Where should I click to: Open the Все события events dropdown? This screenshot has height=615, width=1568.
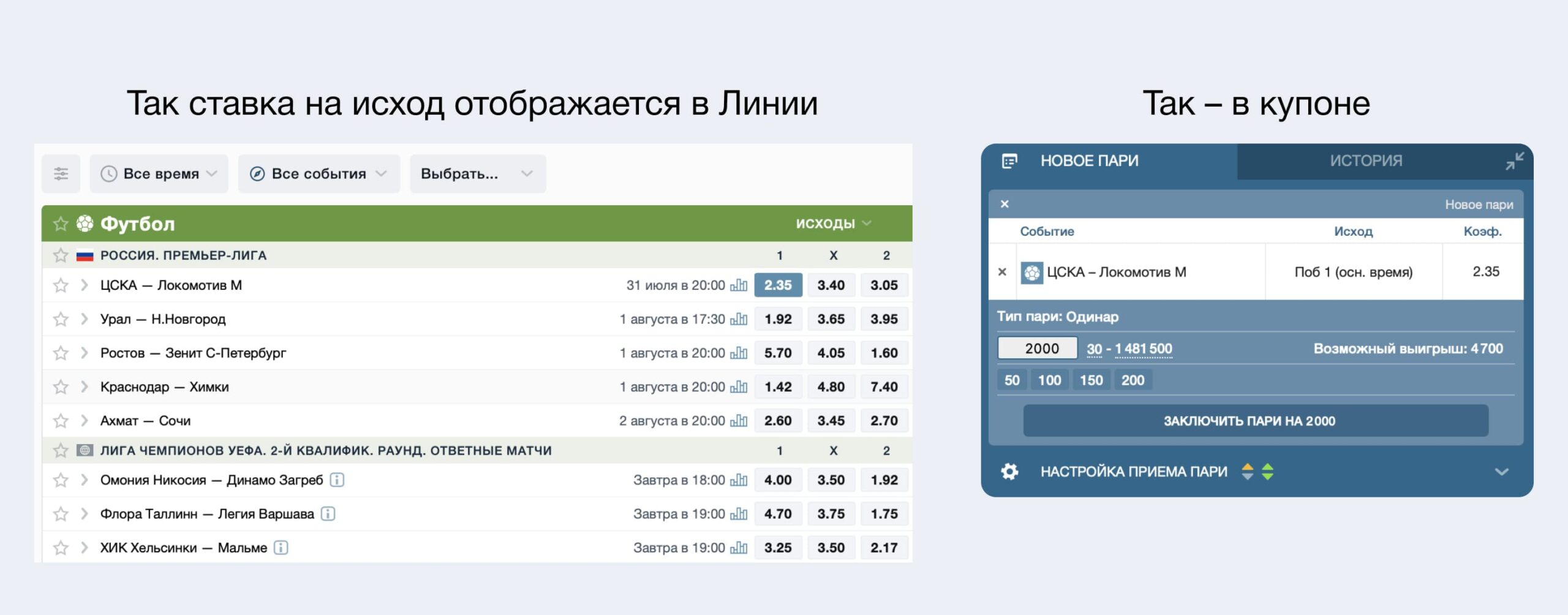coord(318,174)
